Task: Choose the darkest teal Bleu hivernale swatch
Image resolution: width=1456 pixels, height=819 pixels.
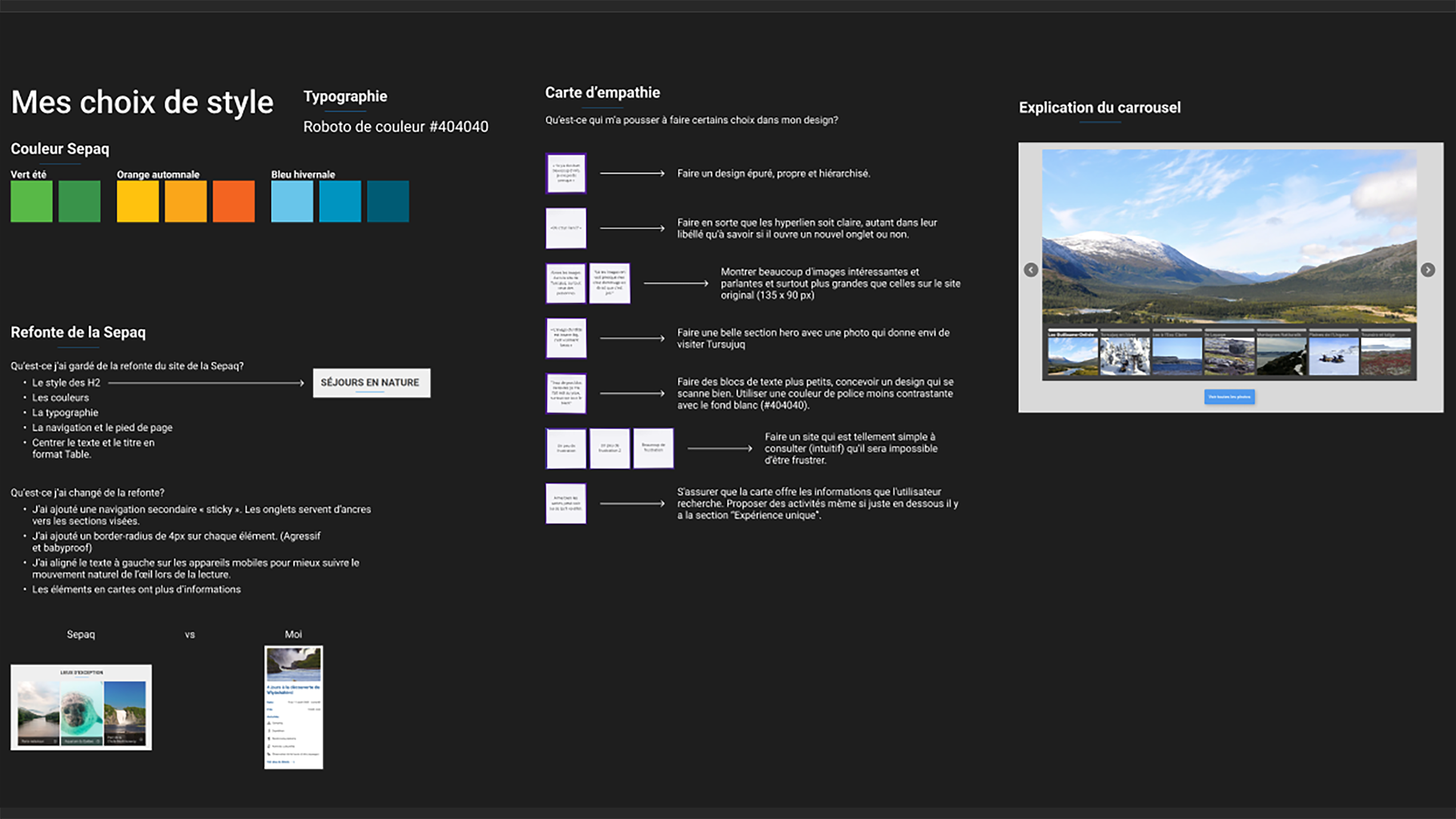Action: click(x=388, y=202)
